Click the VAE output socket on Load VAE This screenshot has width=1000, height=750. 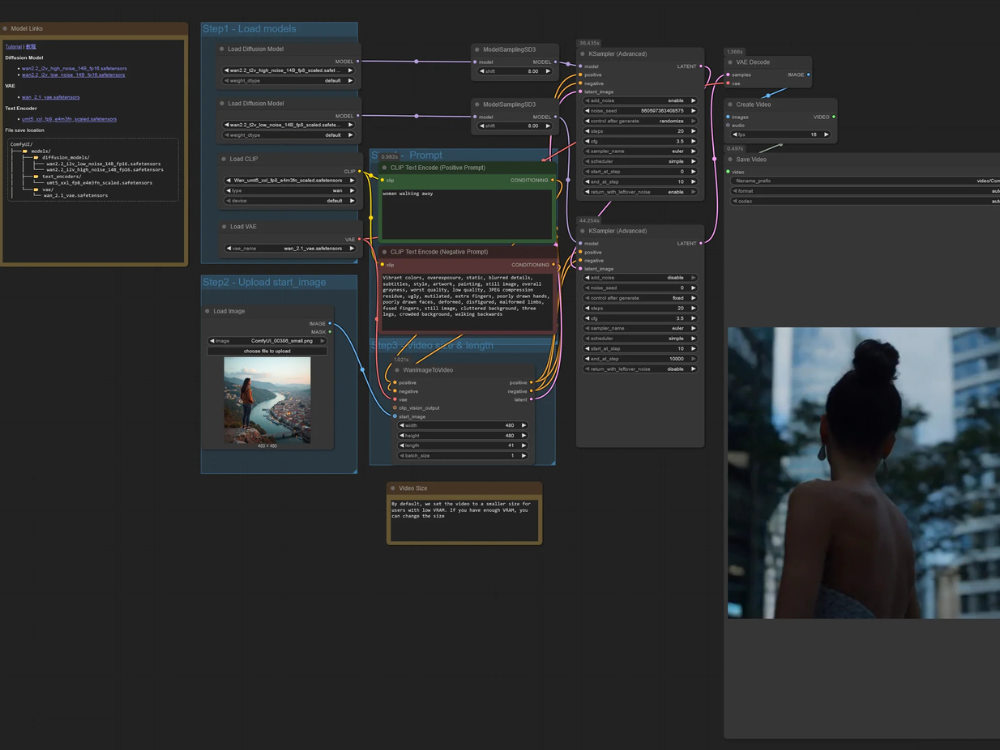click(360, 239)
